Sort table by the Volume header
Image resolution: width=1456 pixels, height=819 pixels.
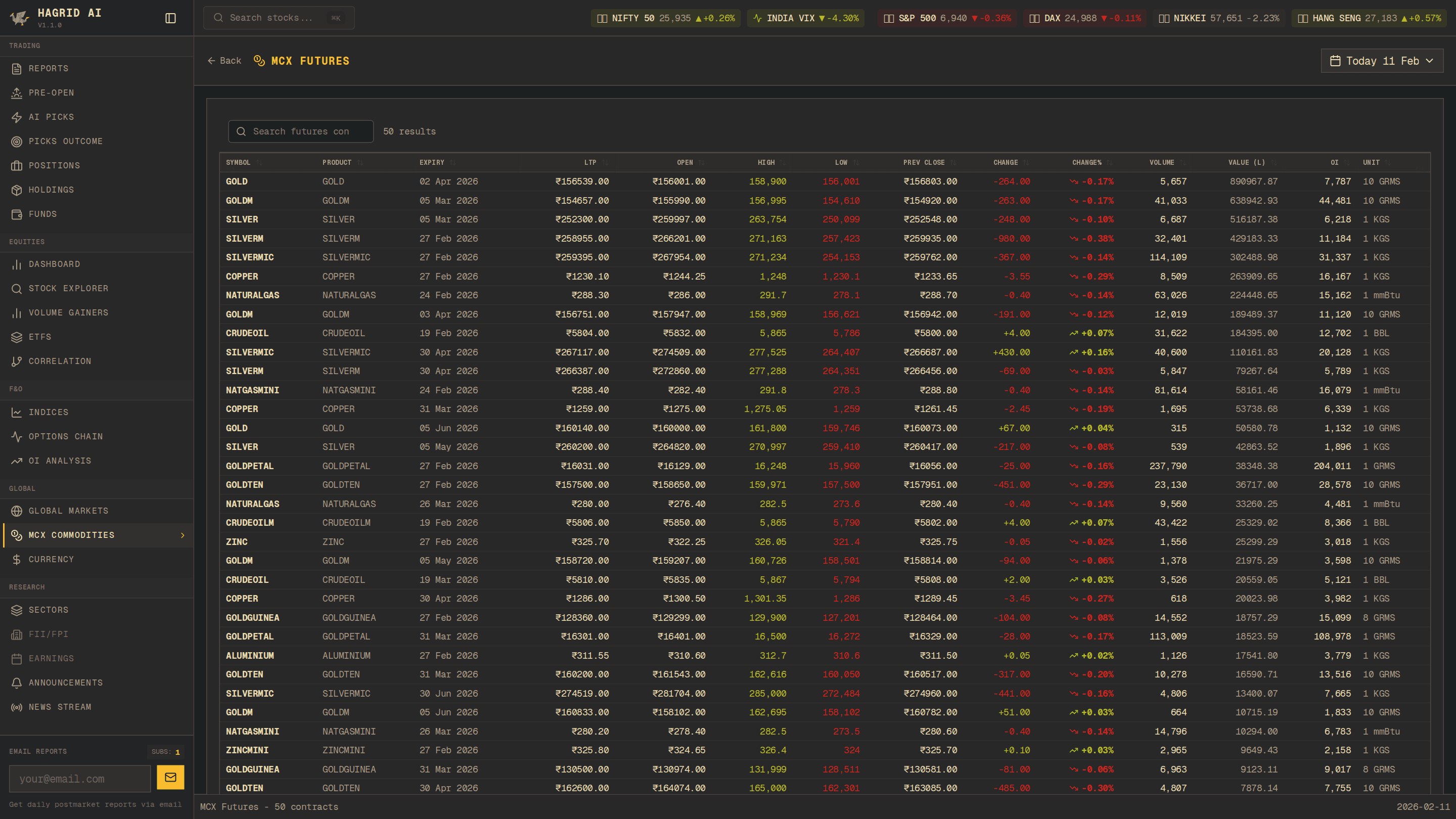1162,163
